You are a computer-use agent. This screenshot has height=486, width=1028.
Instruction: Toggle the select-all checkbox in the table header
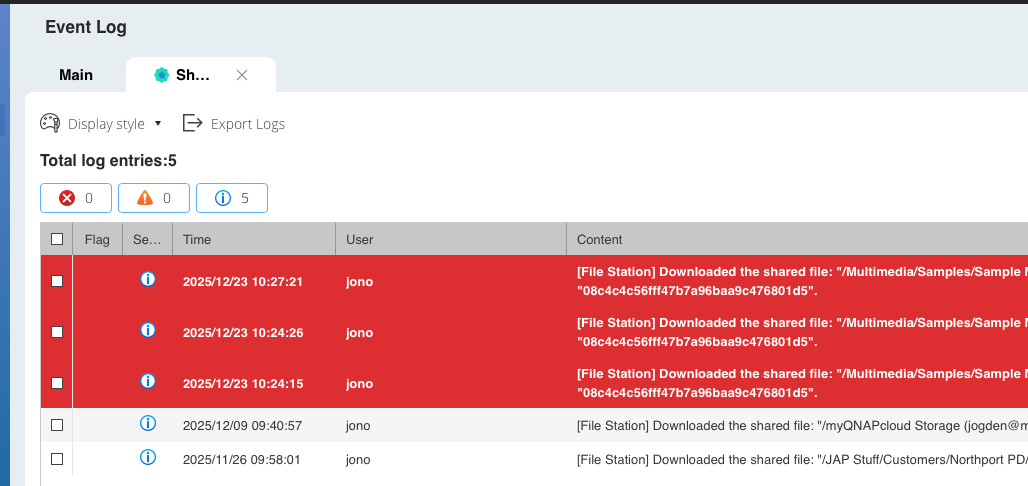coord(57,239)
